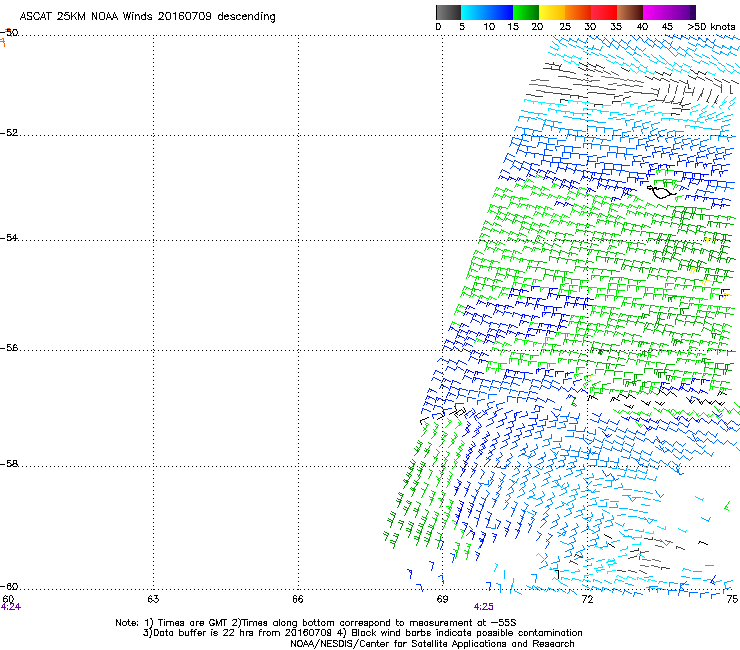Click the note line about Data buffer 22 hrs
This screenshot has height=650, width=740.
362,633
